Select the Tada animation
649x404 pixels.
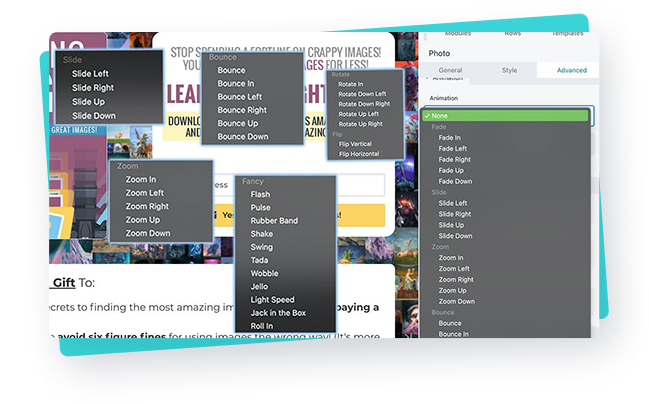pos(260,260)
